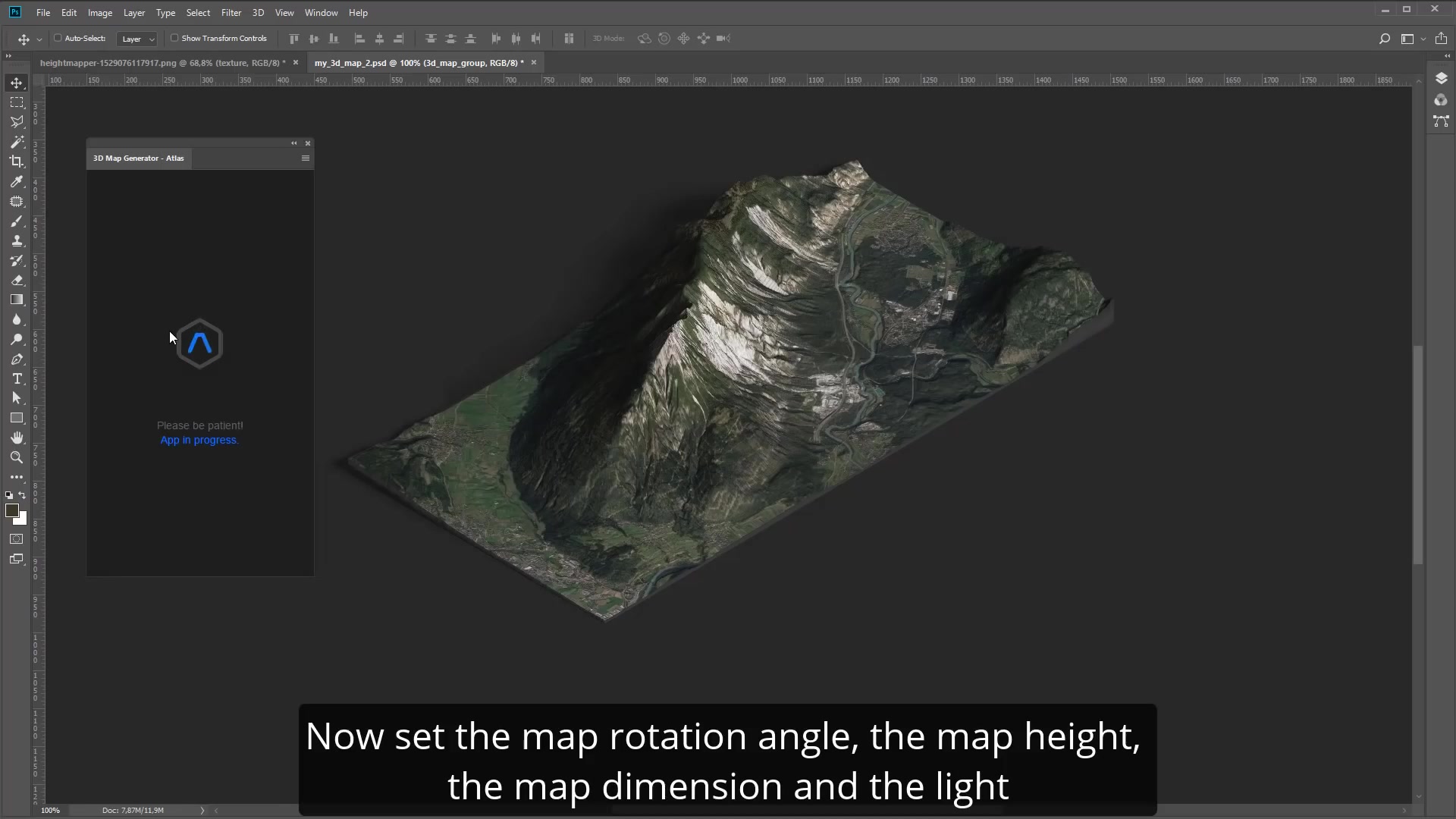
Task: Click 3D Map Generator Atlas panel menu
Action: [305, 156]
